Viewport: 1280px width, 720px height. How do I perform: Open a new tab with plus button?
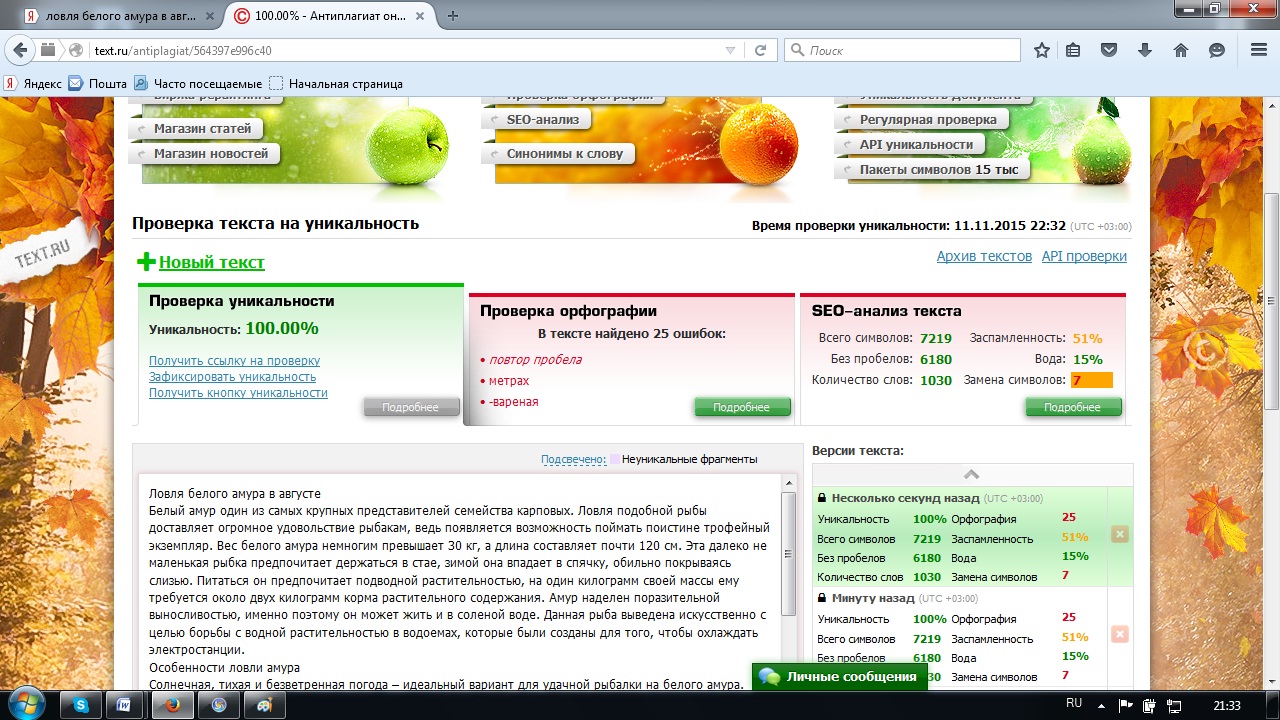click(x=453, y=16)
